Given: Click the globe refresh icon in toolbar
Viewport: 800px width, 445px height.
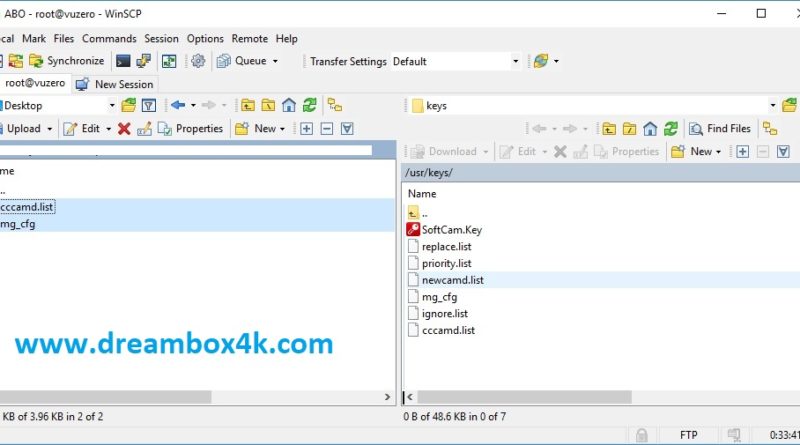Looking at the screenshot, I should tap(541, 61).
